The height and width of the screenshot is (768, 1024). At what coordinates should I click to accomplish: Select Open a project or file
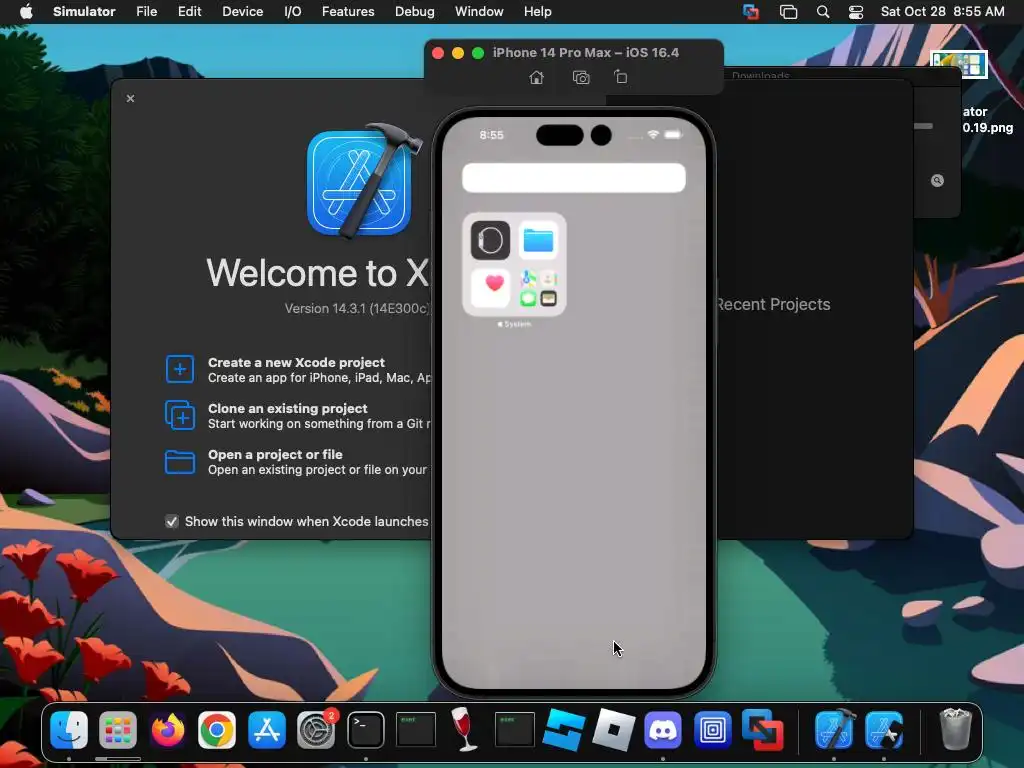(275, 455)
